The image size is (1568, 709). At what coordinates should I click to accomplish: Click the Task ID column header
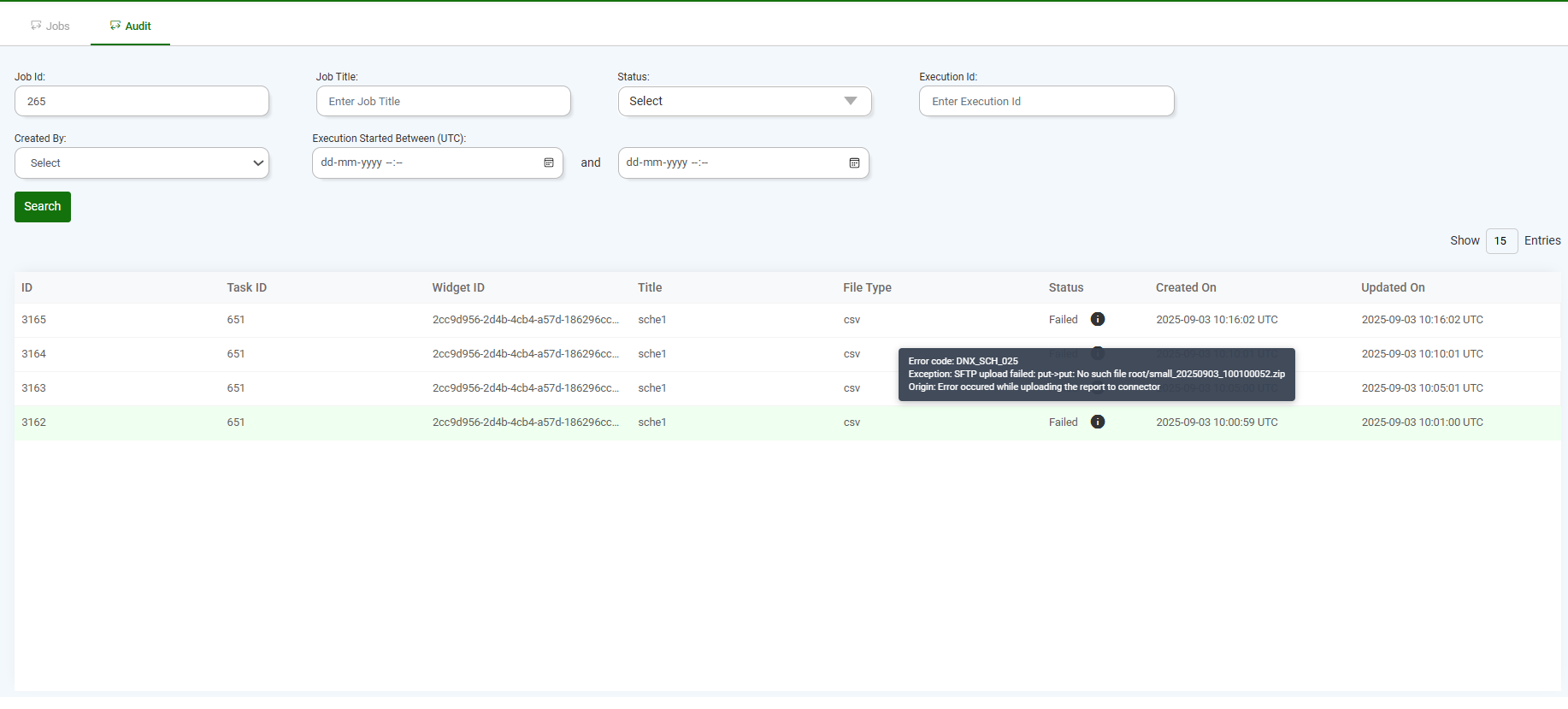click(x=246, y=287)
